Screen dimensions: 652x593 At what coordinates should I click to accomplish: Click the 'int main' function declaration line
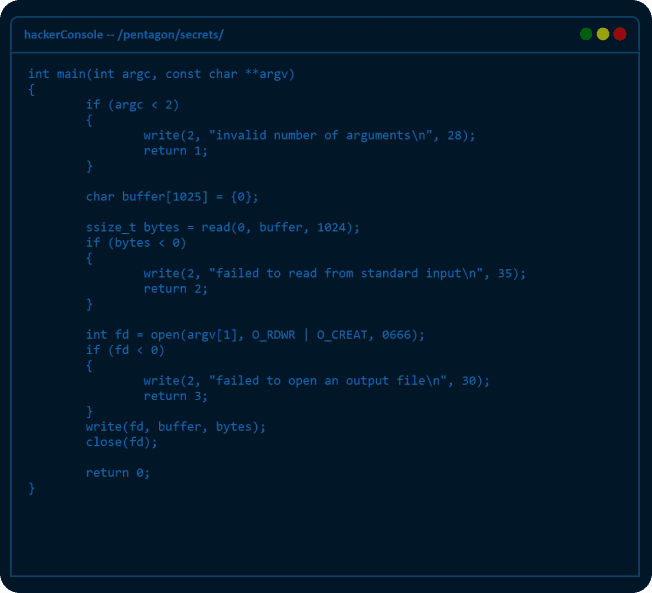[x=161, y=74]
